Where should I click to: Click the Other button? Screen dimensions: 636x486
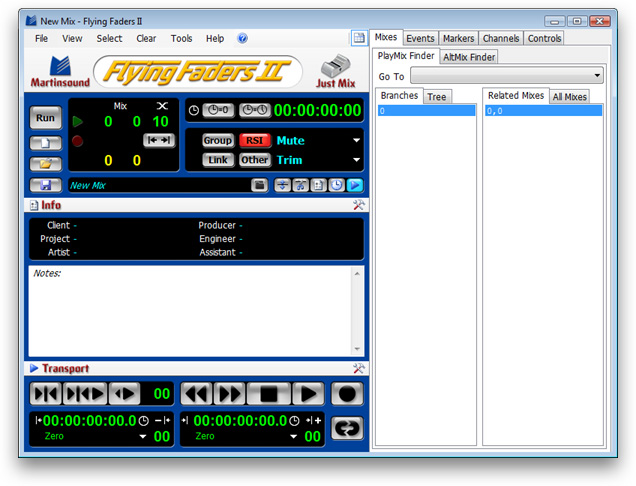coord(255,160)
